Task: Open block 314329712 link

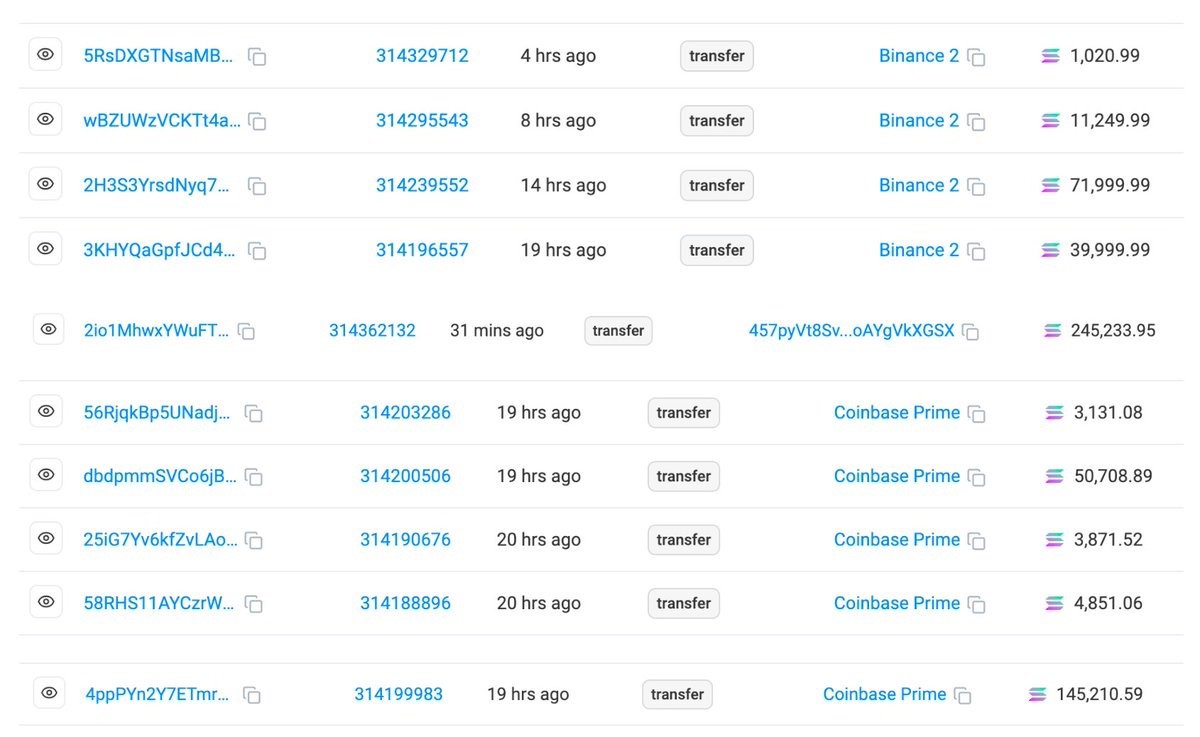Action: tap(422, 56)
